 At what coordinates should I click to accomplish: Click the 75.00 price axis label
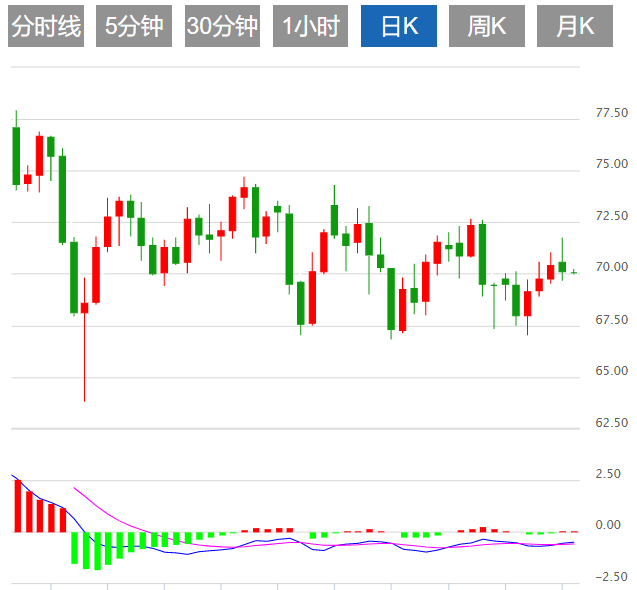612,164
